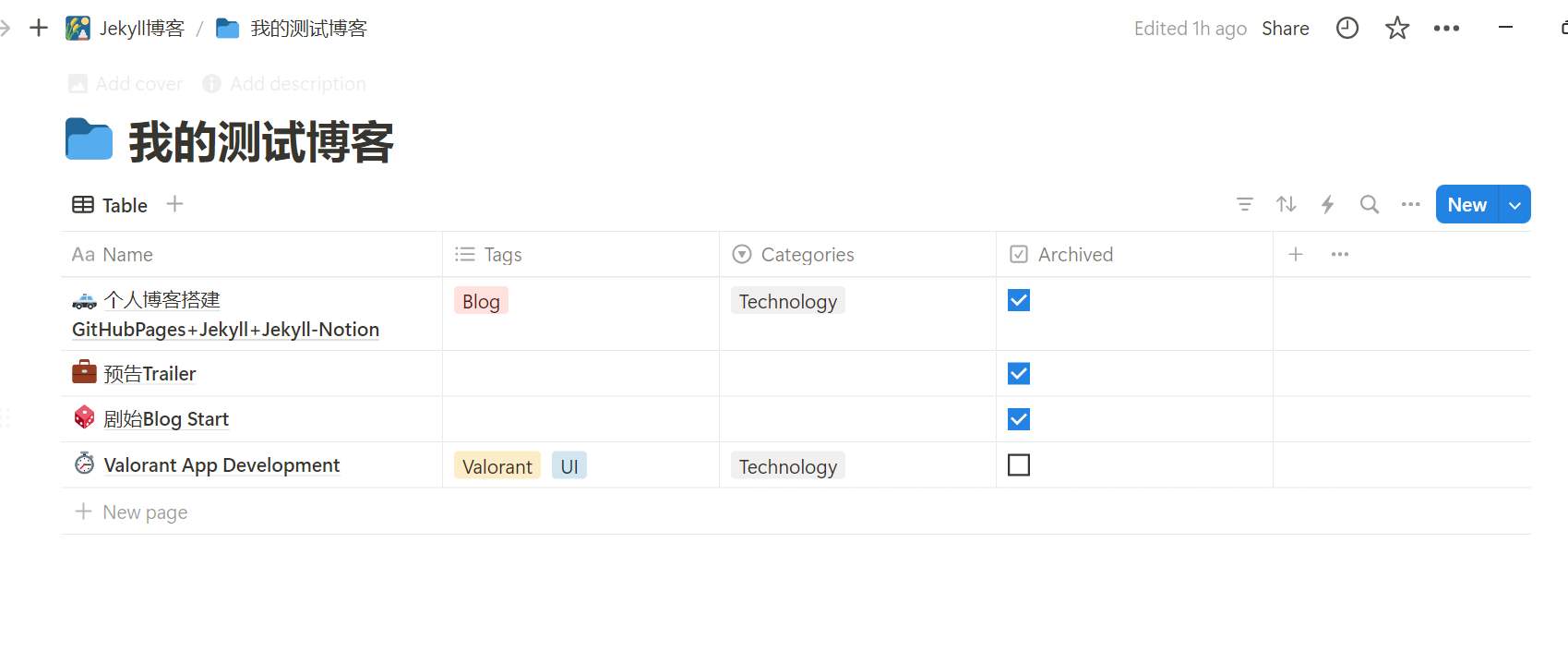Open view history clock icon
The width and height of the screenshot is (1568, 663).
tap(1347, 28)
